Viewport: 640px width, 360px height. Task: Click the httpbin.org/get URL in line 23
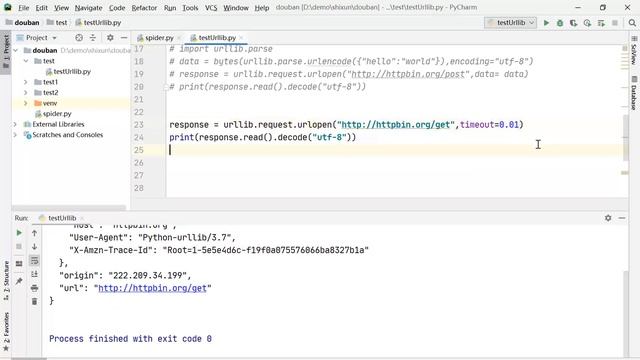[396, 124]
